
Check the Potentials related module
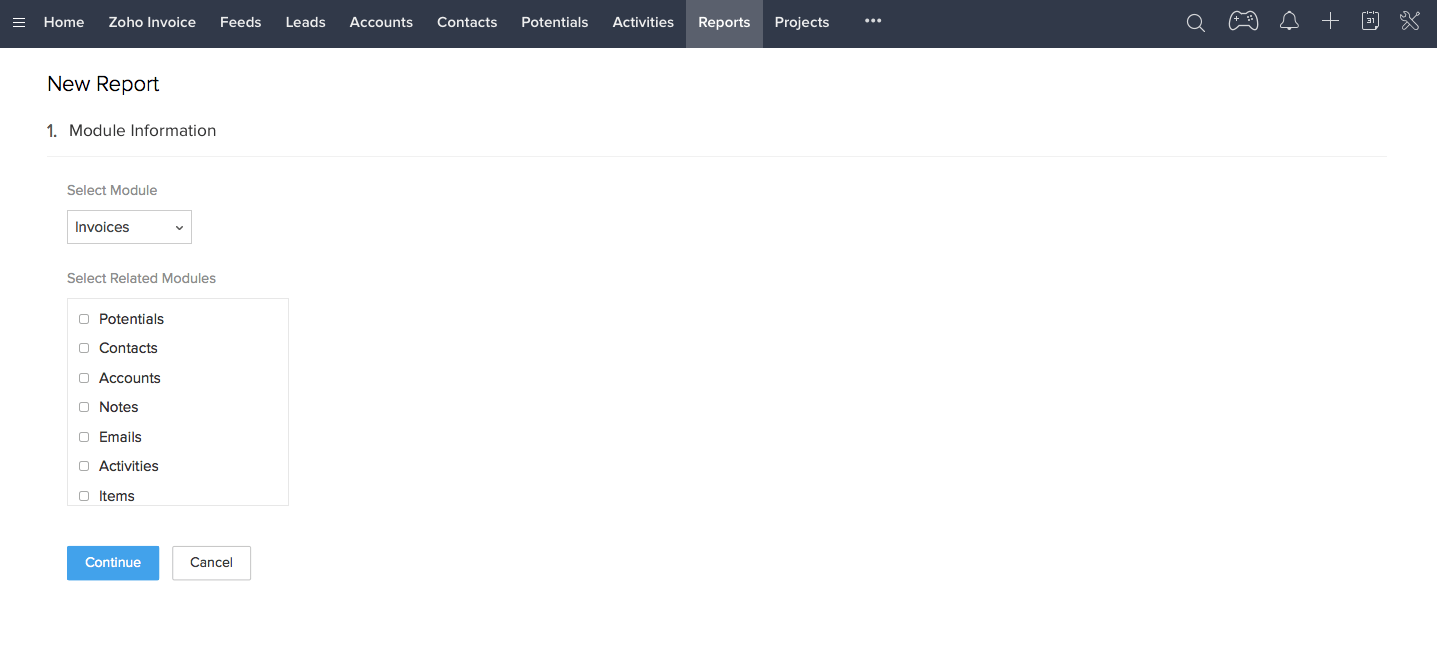coord(84,318)
